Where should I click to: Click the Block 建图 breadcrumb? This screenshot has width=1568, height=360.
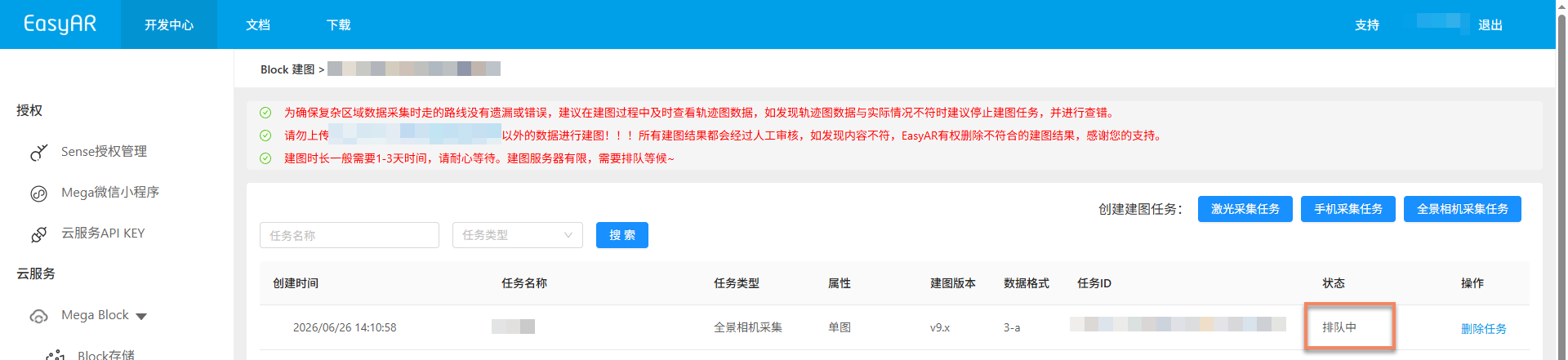(287, 69)
